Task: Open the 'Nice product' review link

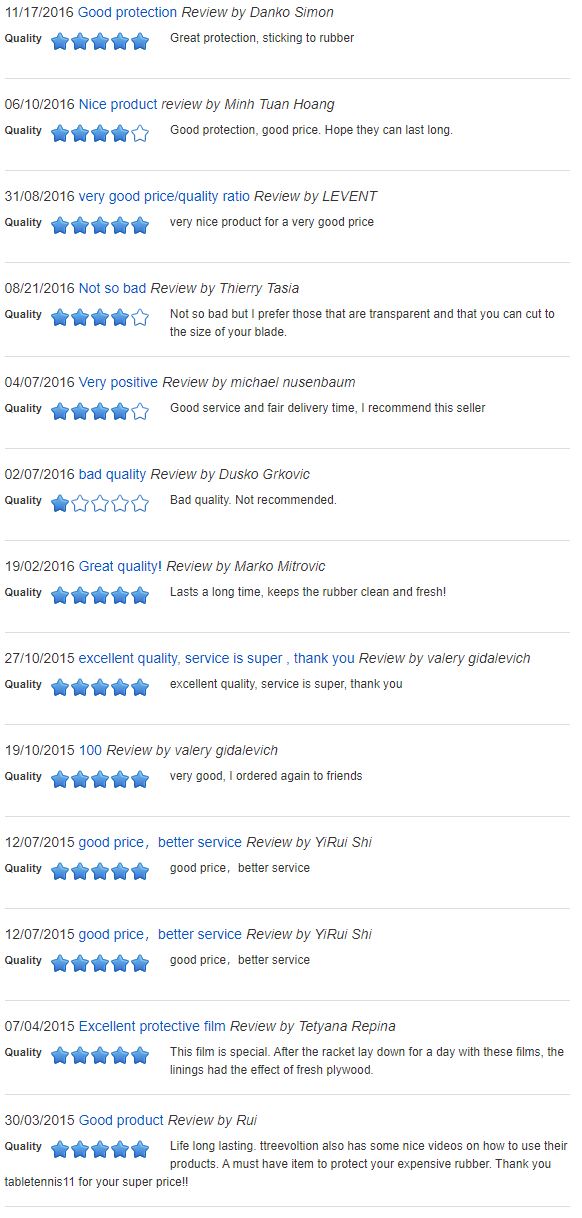Action: click(118, 104)
